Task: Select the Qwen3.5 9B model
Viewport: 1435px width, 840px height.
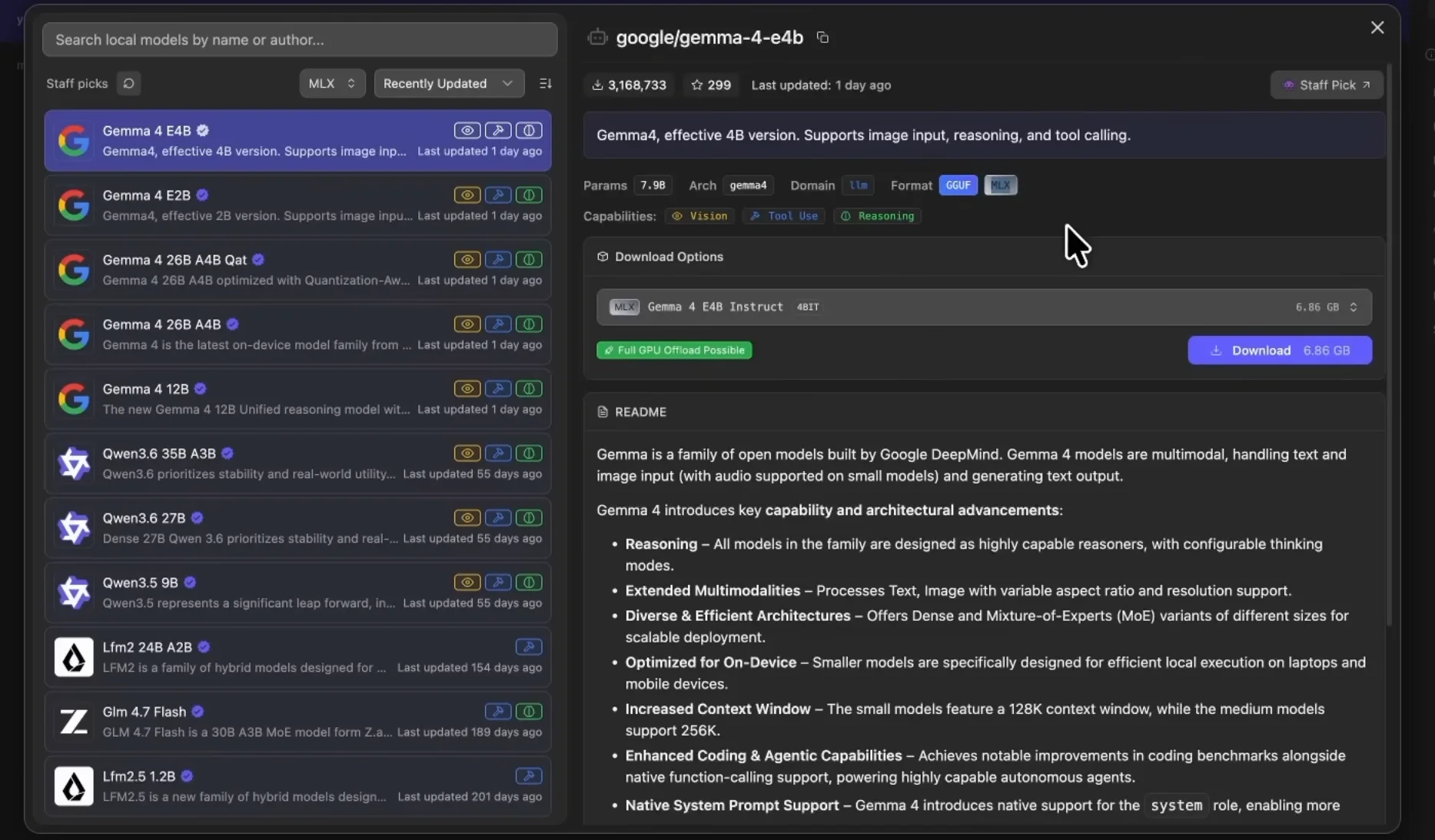Action: 298,593
